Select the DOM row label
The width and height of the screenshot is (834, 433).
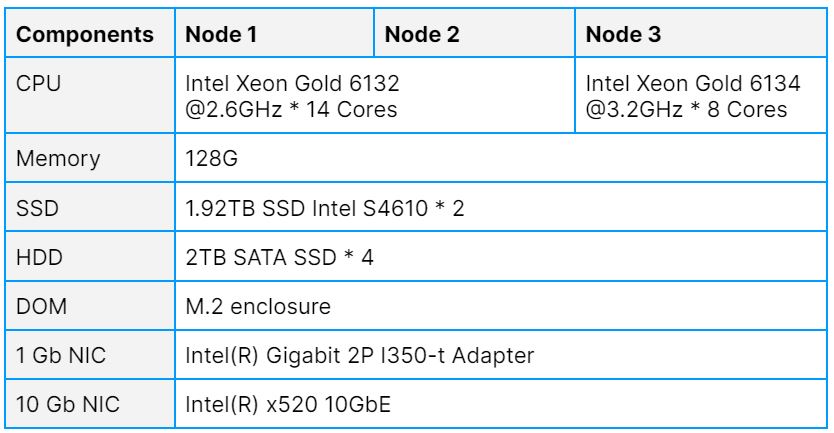click(40, 305)
